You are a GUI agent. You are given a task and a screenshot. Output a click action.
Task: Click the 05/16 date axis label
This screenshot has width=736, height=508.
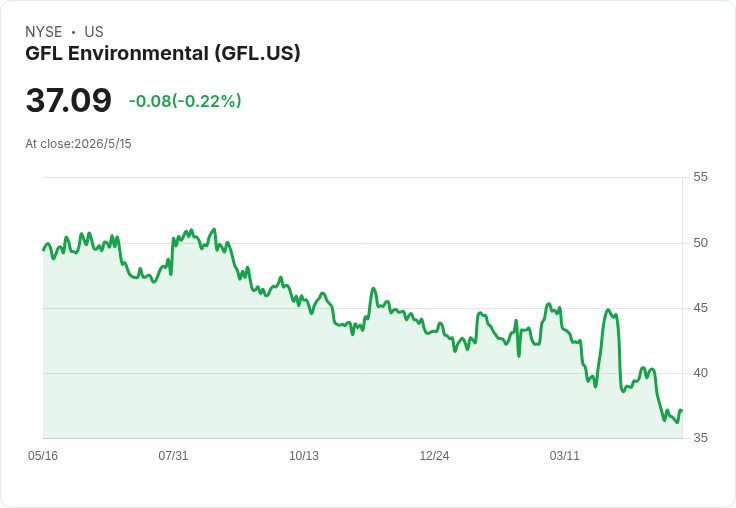click(43, 455)
